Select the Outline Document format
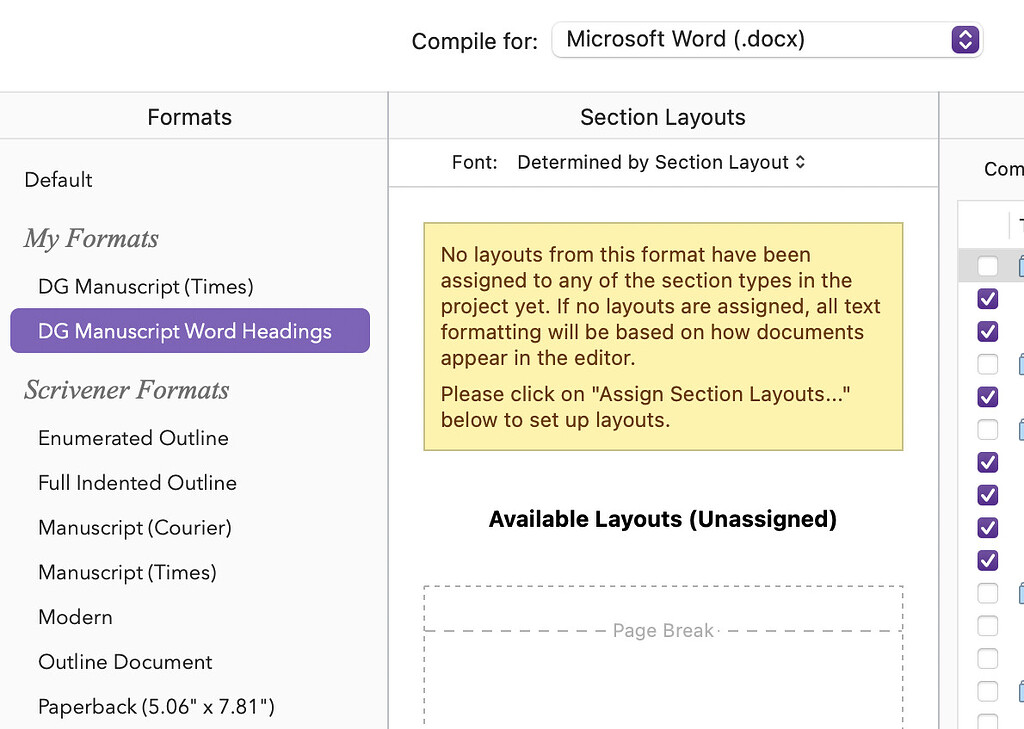 tap(125, 662)
